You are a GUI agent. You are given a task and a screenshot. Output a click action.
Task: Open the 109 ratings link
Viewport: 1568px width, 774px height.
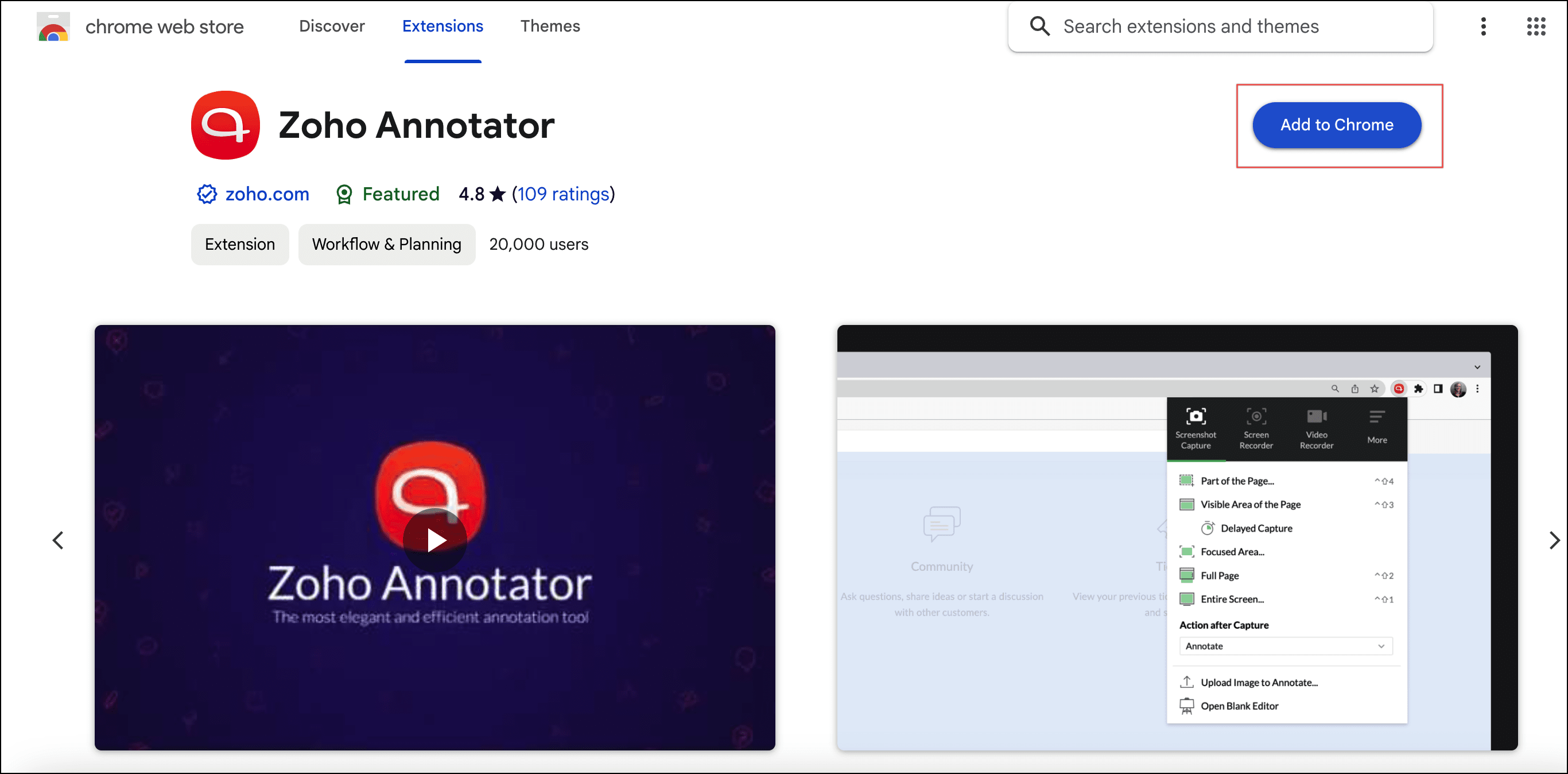click(563, 194)
